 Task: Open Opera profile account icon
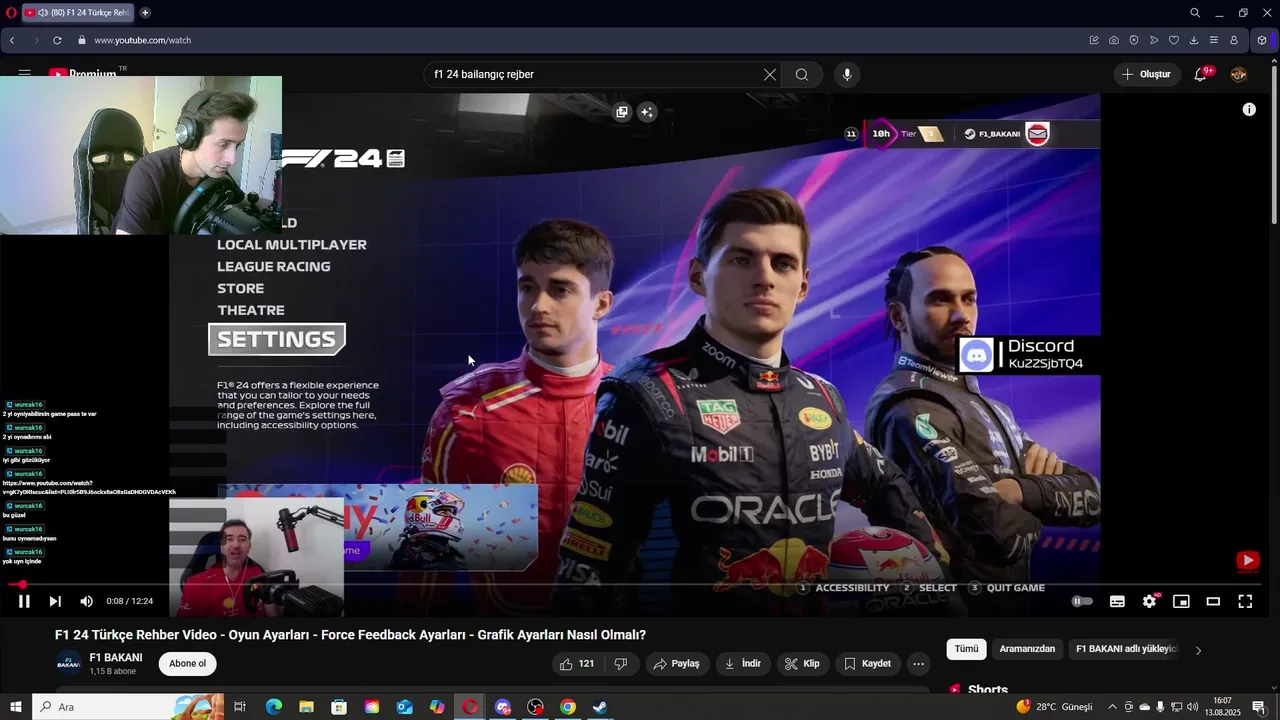click(x=1234, y=40)
